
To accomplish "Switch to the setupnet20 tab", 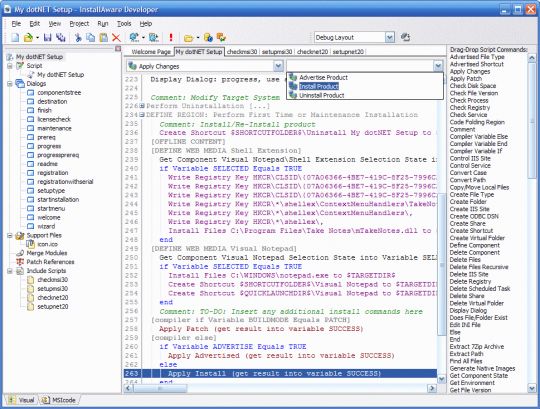I will click(348, 52).
